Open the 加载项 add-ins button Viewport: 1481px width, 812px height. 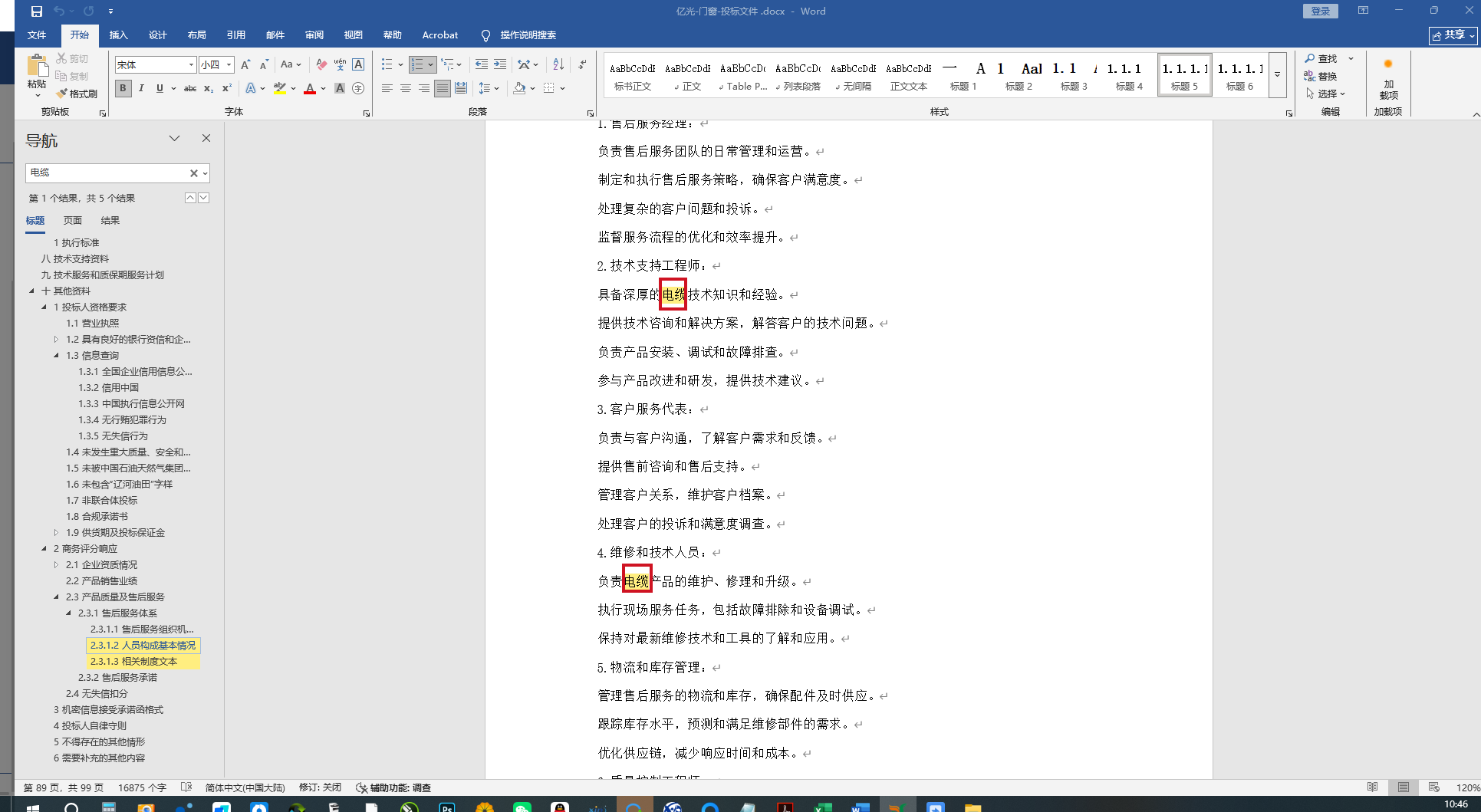1388,79
